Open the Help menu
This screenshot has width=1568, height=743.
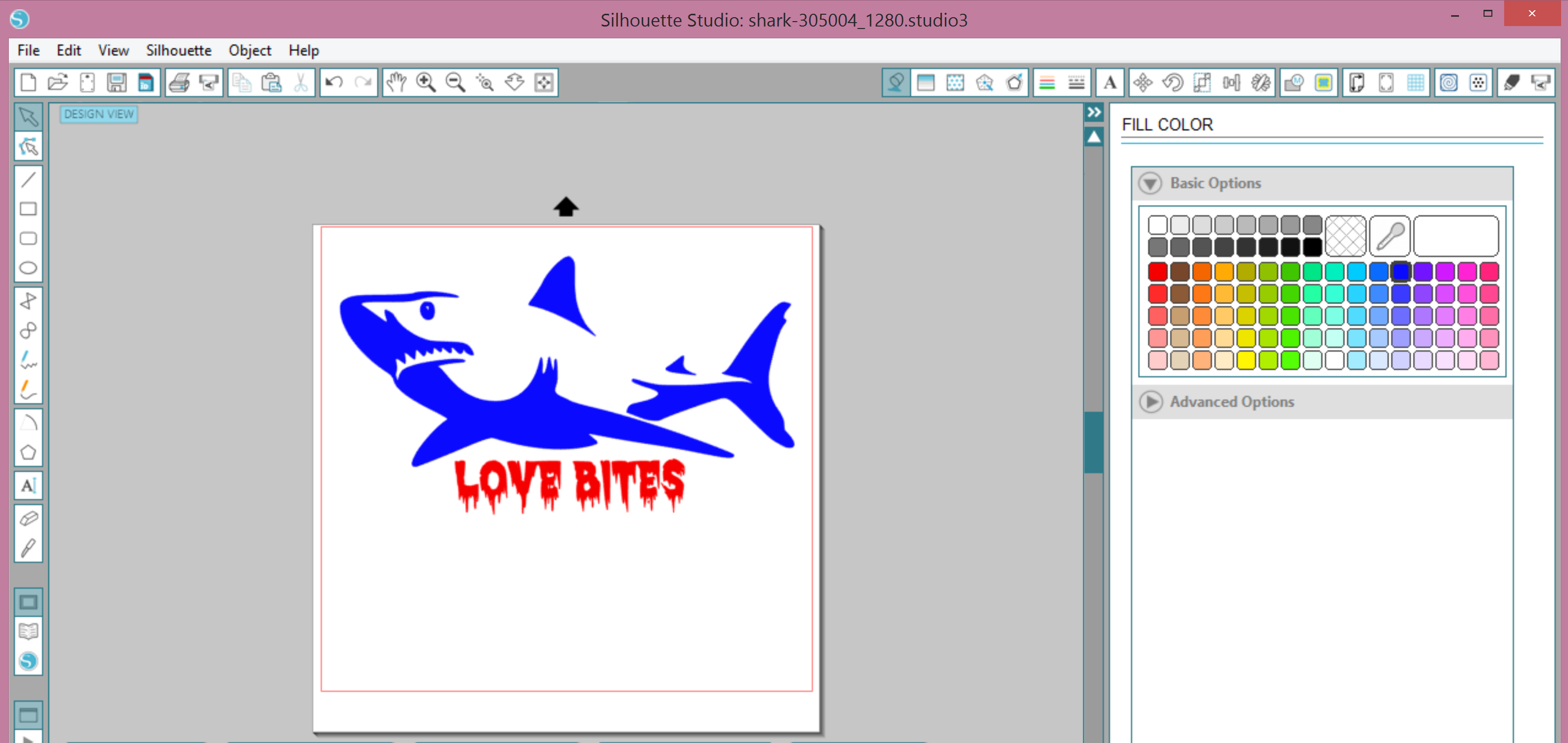pyautogui.click(x=304, y=50)
